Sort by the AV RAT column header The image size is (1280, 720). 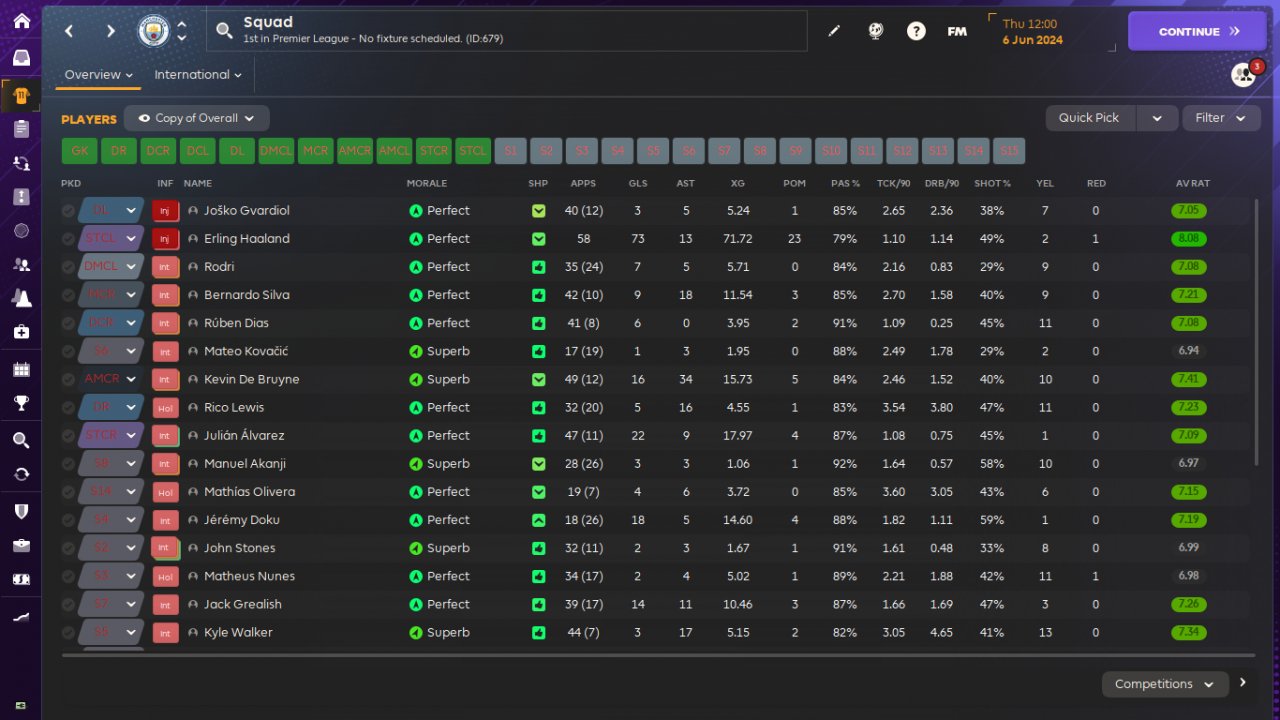tap(1193, 184)
